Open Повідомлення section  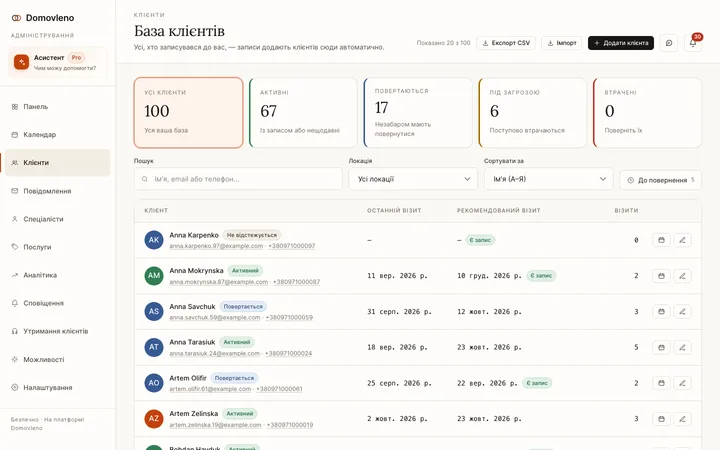(x=58, y=191)
